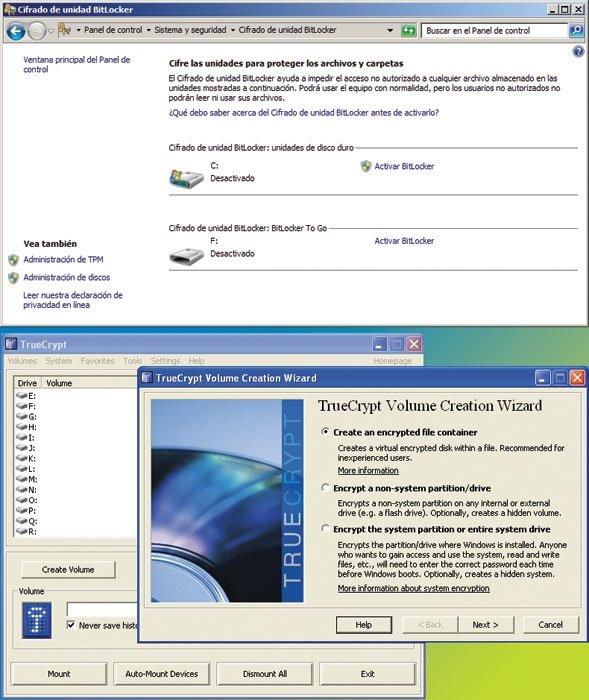
Task: Select Encrypt a non-system partition/drive option
Action: [326, 488]
